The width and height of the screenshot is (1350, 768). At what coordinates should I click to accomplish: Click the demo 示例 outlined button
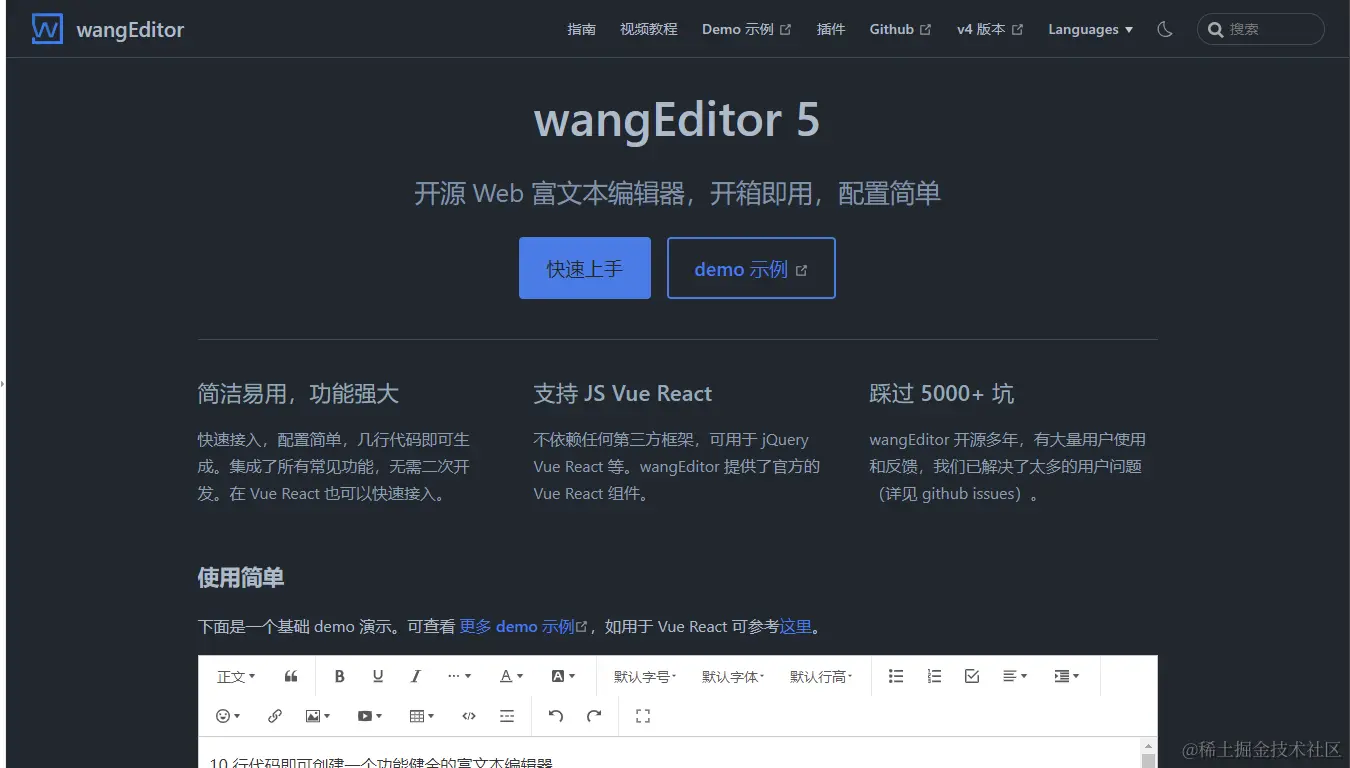coord(751,268)
